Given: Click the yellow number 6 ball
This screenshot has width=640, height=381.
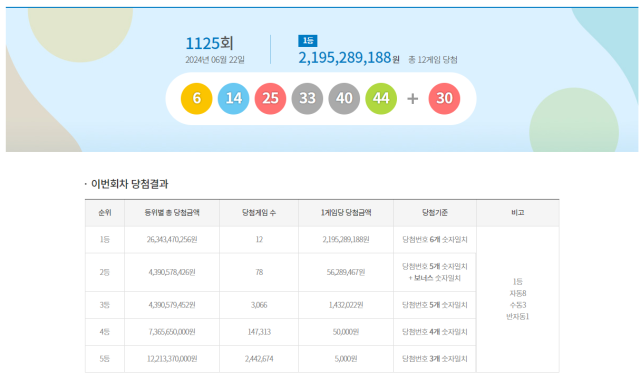Looking at the screenshot, I should (197, 98).
